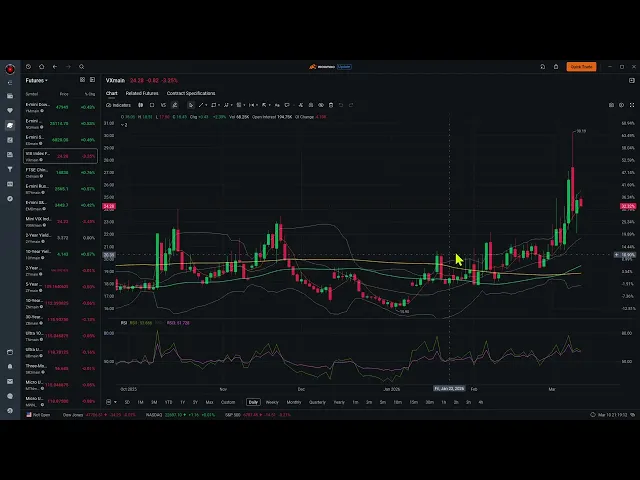The image size is (640, 480).
Task: Click the NASDAQ index ticker in status bar
Action: click(x=180, y=415)
